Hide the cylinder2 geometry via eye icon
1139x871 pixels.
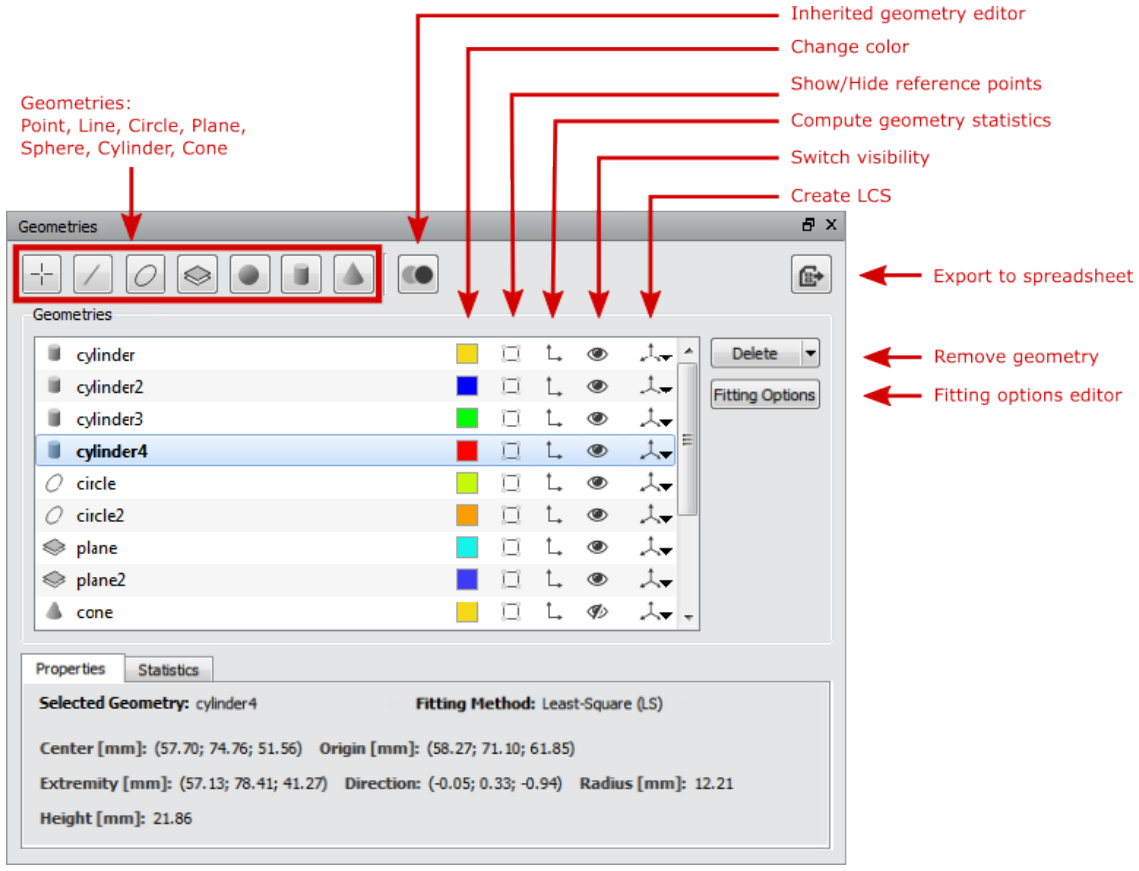click(597, 386)
